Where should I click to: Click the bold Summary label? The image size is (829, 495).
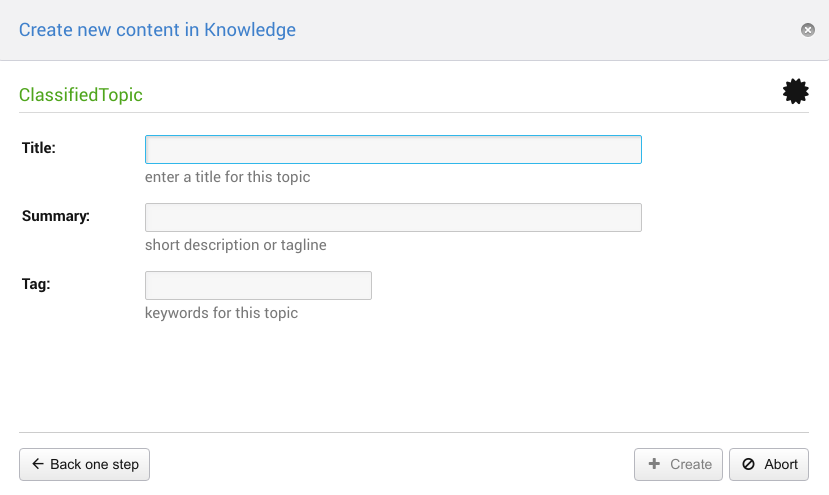point(56,215)
